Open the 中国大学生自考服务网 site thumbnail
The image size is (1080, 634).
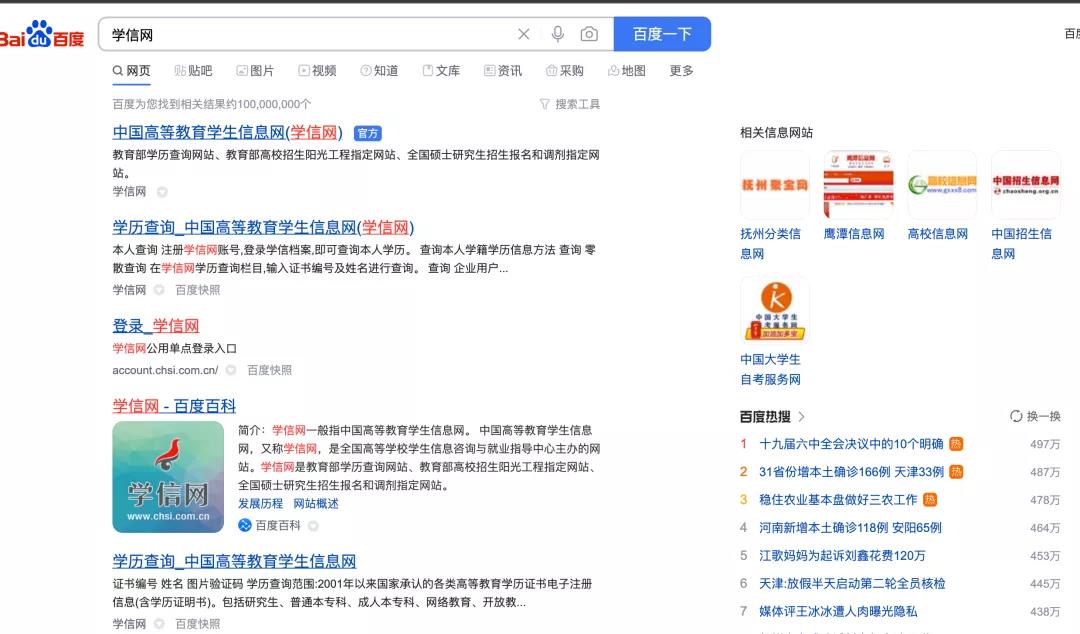coord(775,310)
